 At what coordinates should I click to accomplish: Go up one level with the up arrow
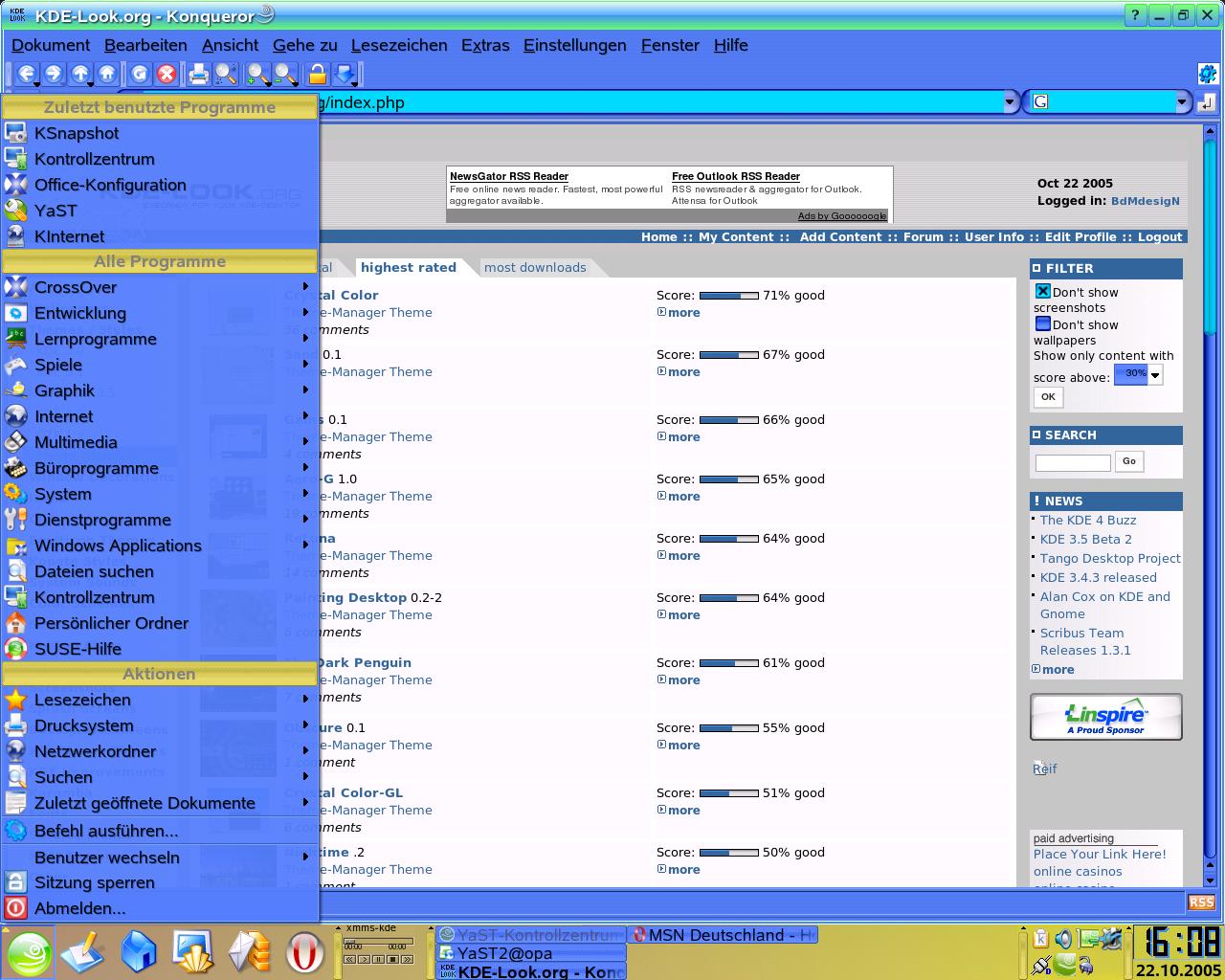coord(80,74)
